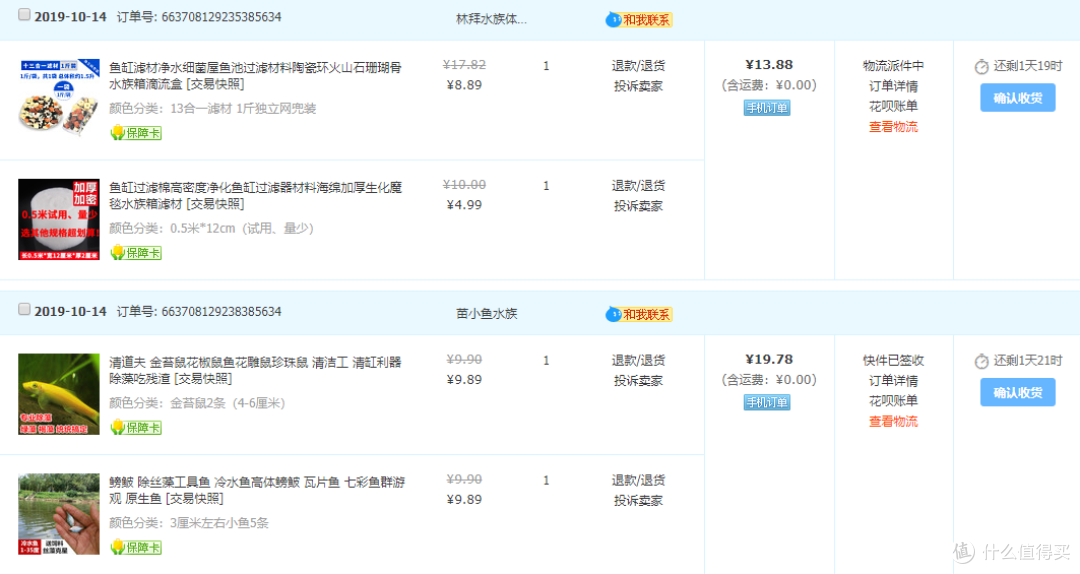Request 退款/退货 for 金苔鼠 item
1080x574 pixels.
(638, 360)
